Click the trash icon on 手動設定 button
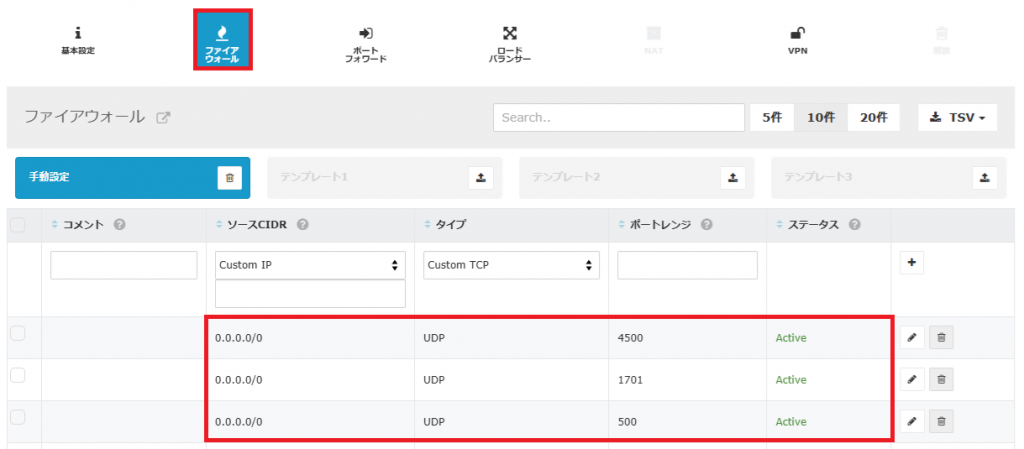Screen dimensions: 1024x449 [230, 177]
